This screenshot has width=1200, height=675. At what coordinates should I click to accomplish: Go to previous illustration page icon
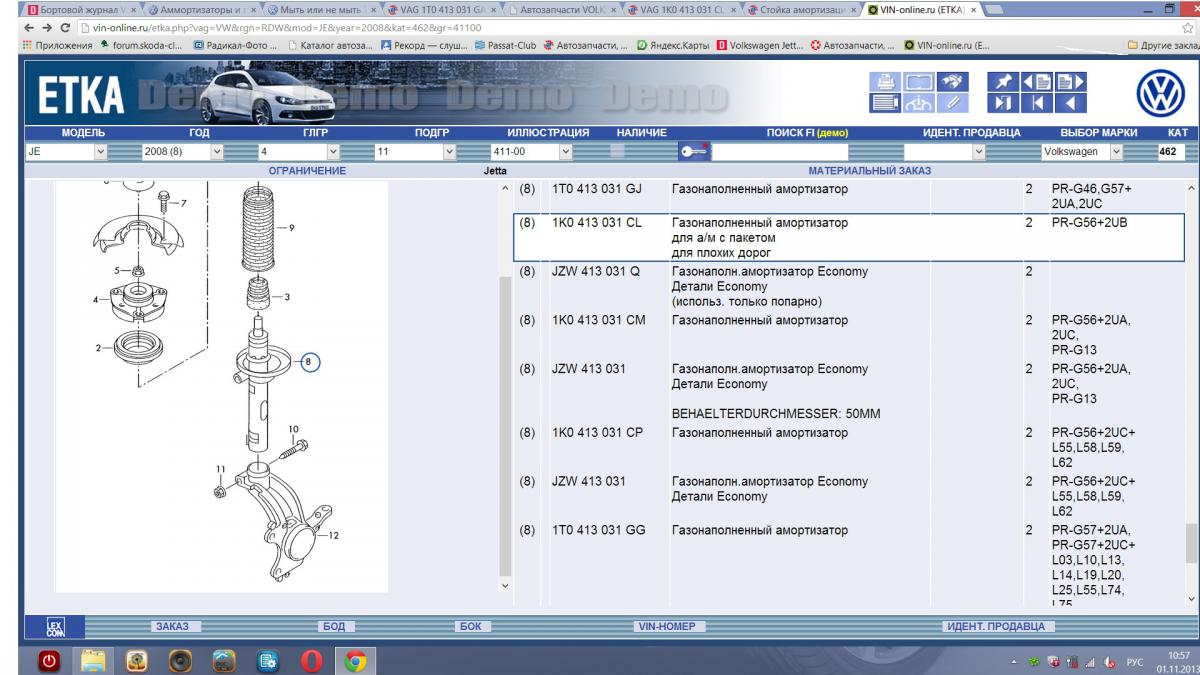point(1037,82)
